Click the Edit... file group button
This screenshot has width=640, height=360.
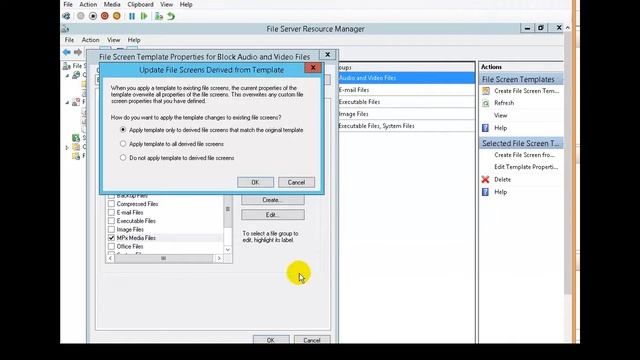[273, 215]
